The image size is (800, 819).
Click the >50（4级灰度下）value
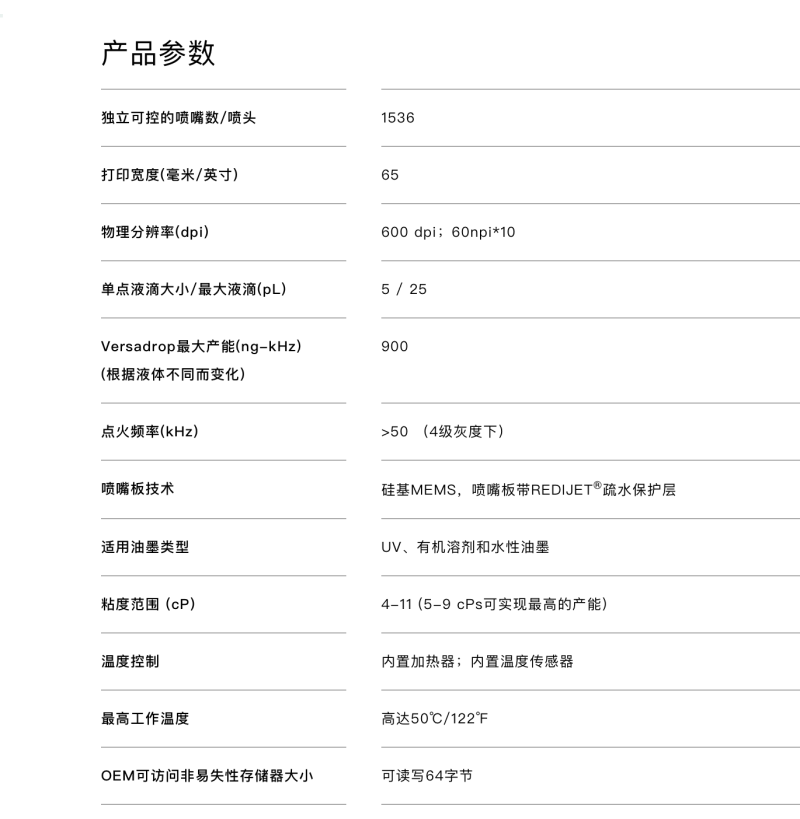tap(442, 432)
